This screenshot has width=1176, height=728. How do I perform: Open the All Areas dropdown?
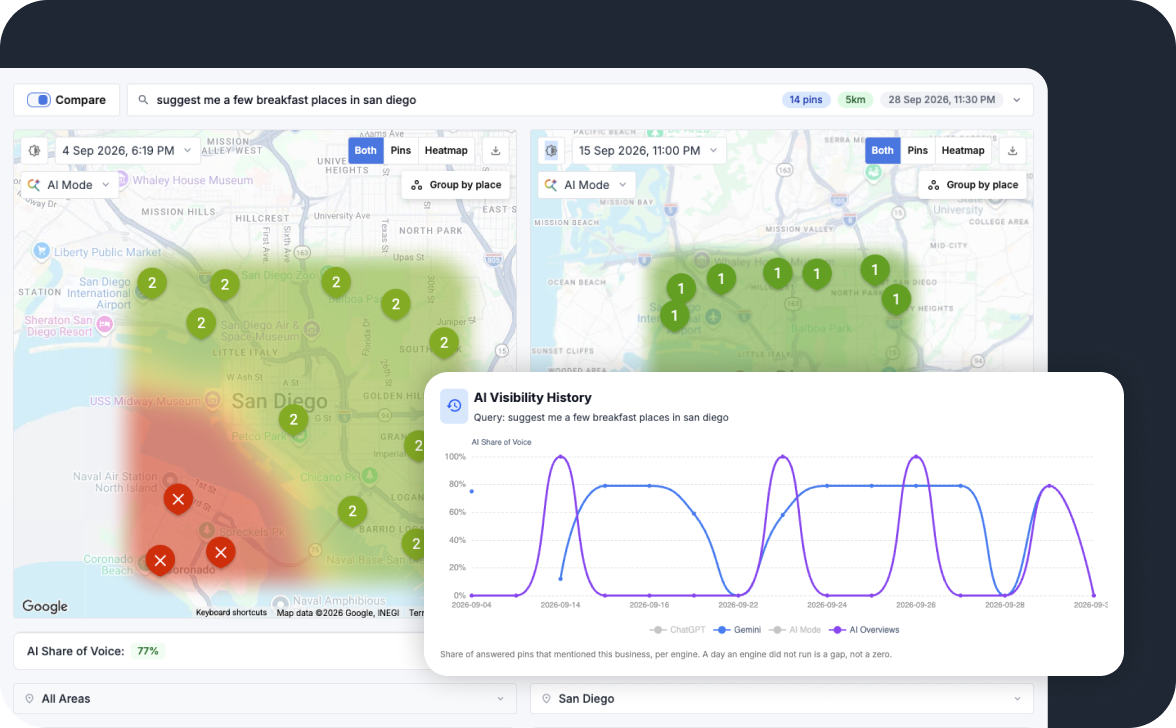tap(265, 699)
